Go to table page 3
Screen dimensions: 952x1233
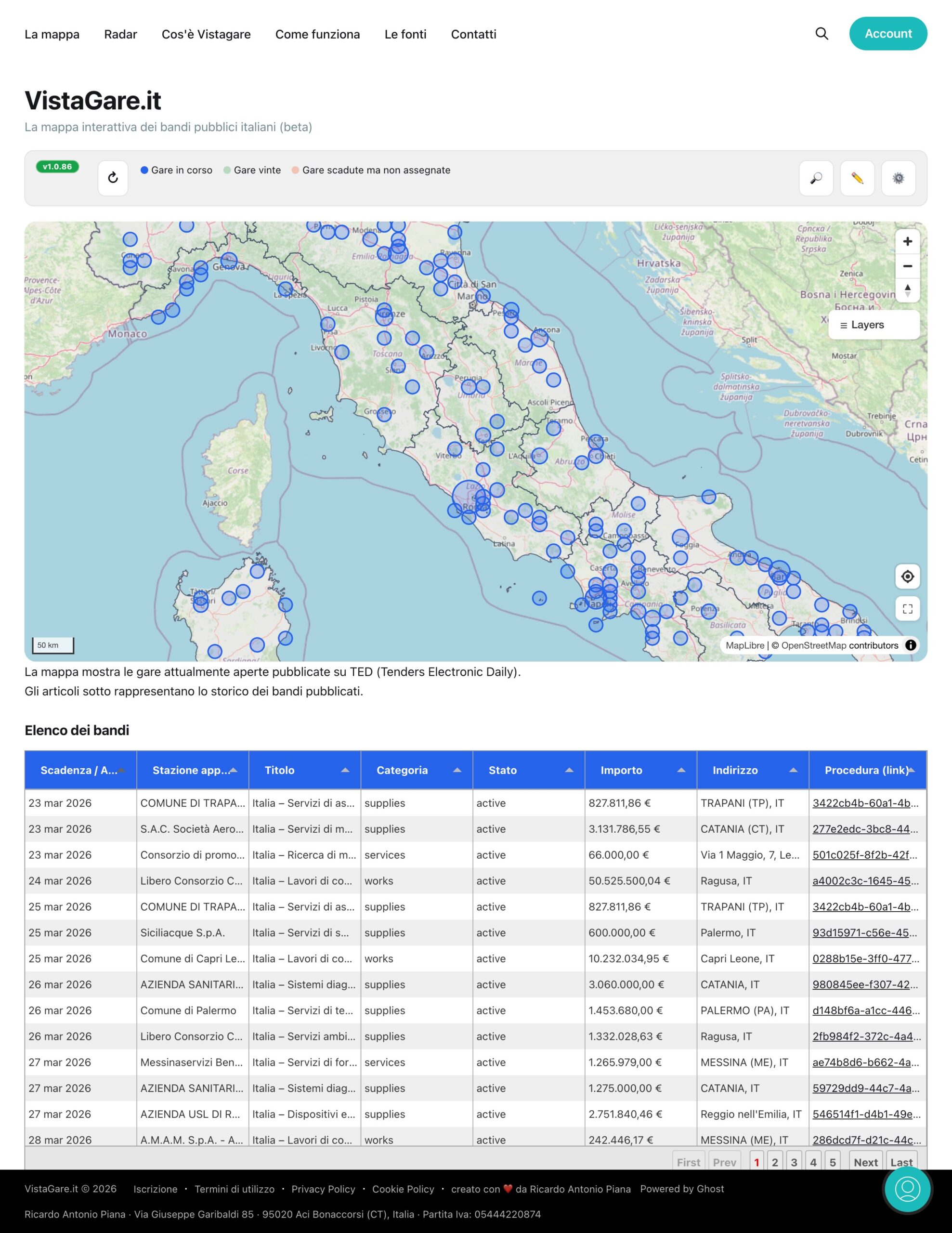click(794, 1162)
